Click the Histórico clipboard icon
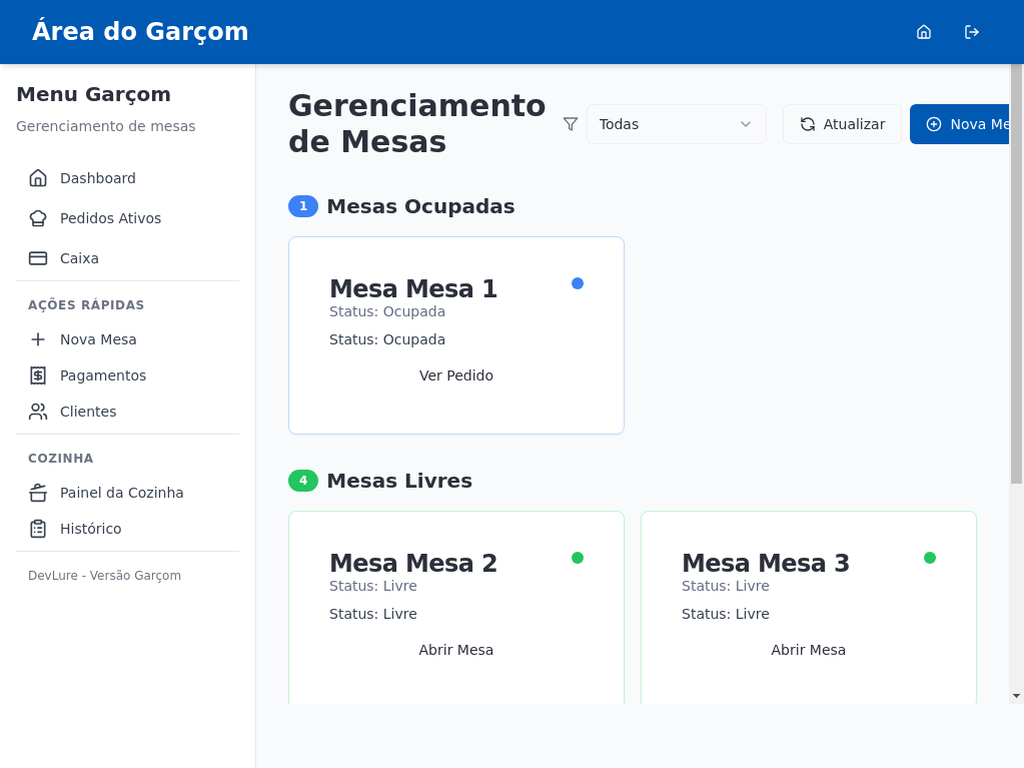 [x=38, y=528]
